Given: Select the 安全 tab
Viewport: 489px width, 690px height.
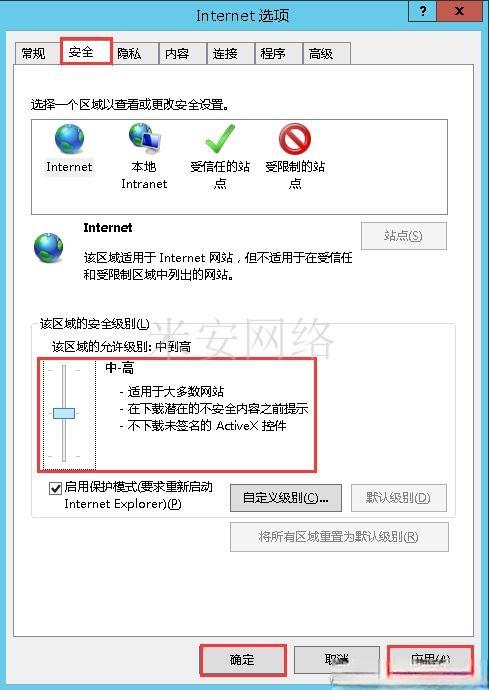Looking at the screenshot, I should click(x=81, y=52).
